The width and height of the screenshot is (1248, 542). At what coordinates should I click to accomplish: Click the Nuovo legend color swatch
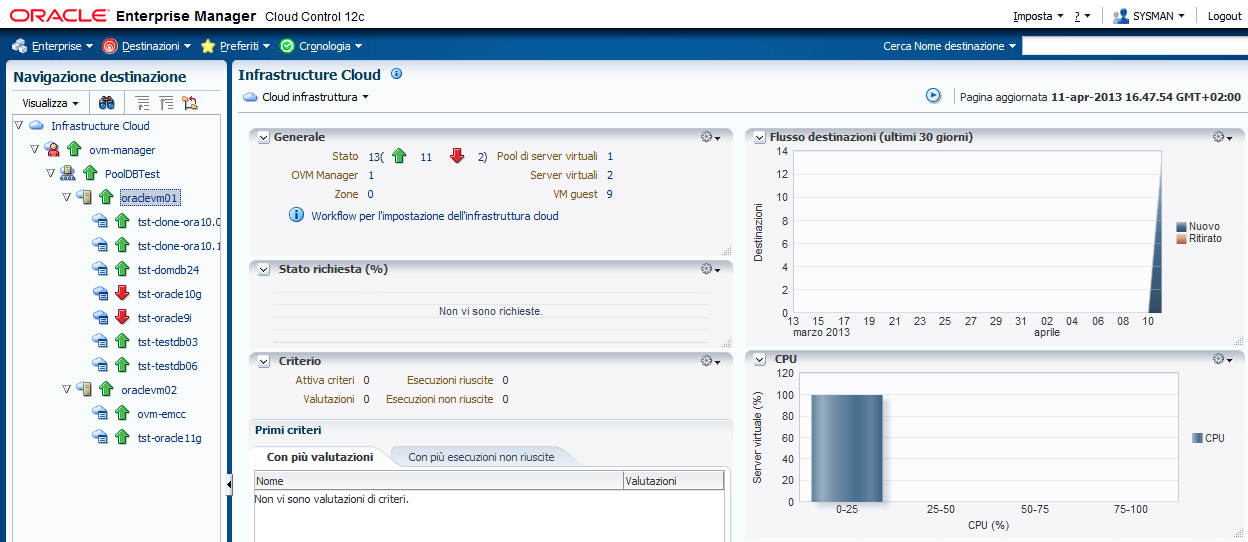coord(1182,227)
